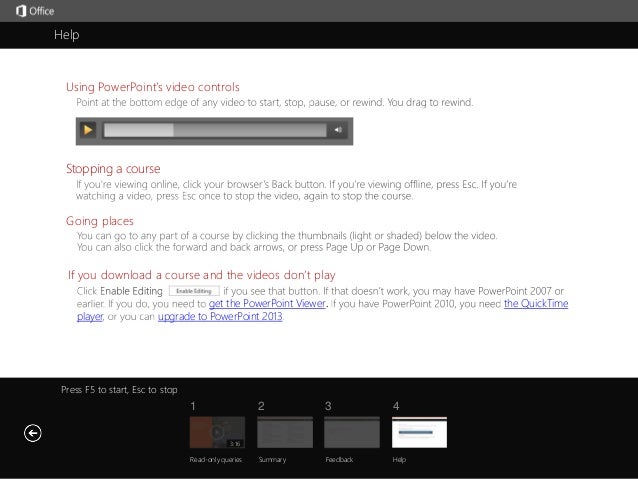Screen dimensions: 638x479
Task: Click the 'Summary' label under thumbnail 2
Action: (x=272, y=459)
